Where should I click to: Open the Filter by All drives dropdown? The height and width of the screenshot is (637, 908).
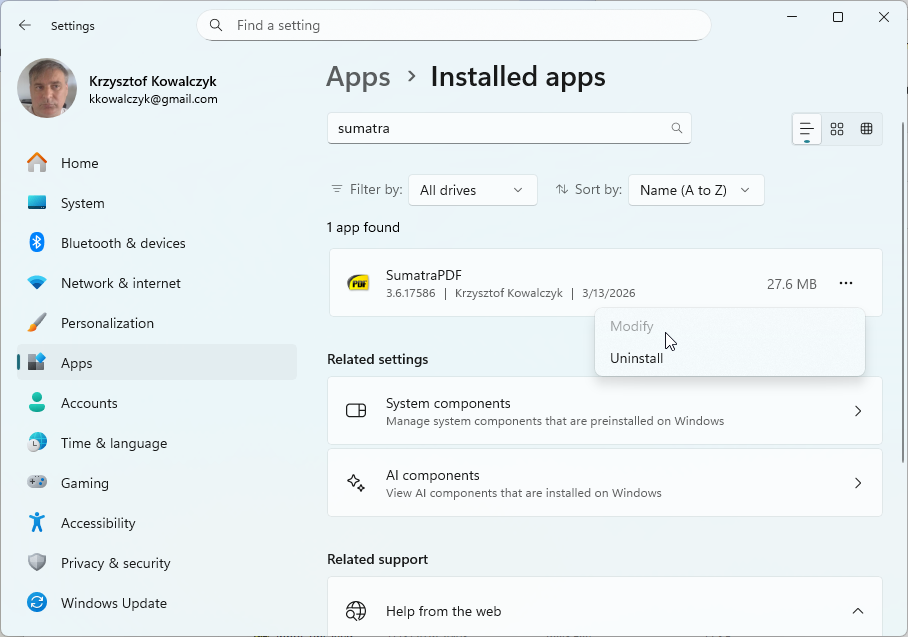[473, 190]
